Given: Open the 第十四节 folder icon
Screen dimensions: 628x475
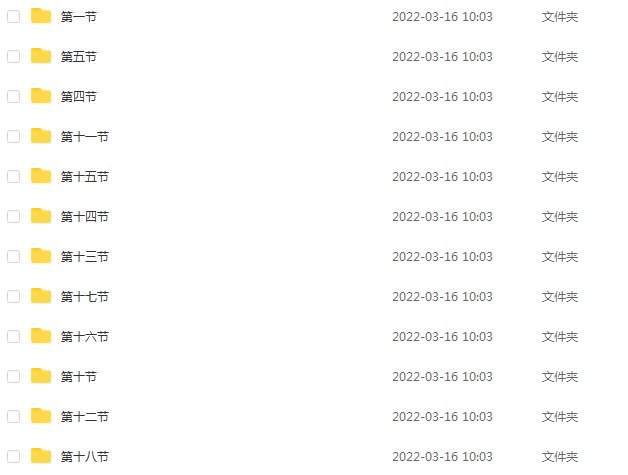Looking at the screenshot, I should pos(41,216).
